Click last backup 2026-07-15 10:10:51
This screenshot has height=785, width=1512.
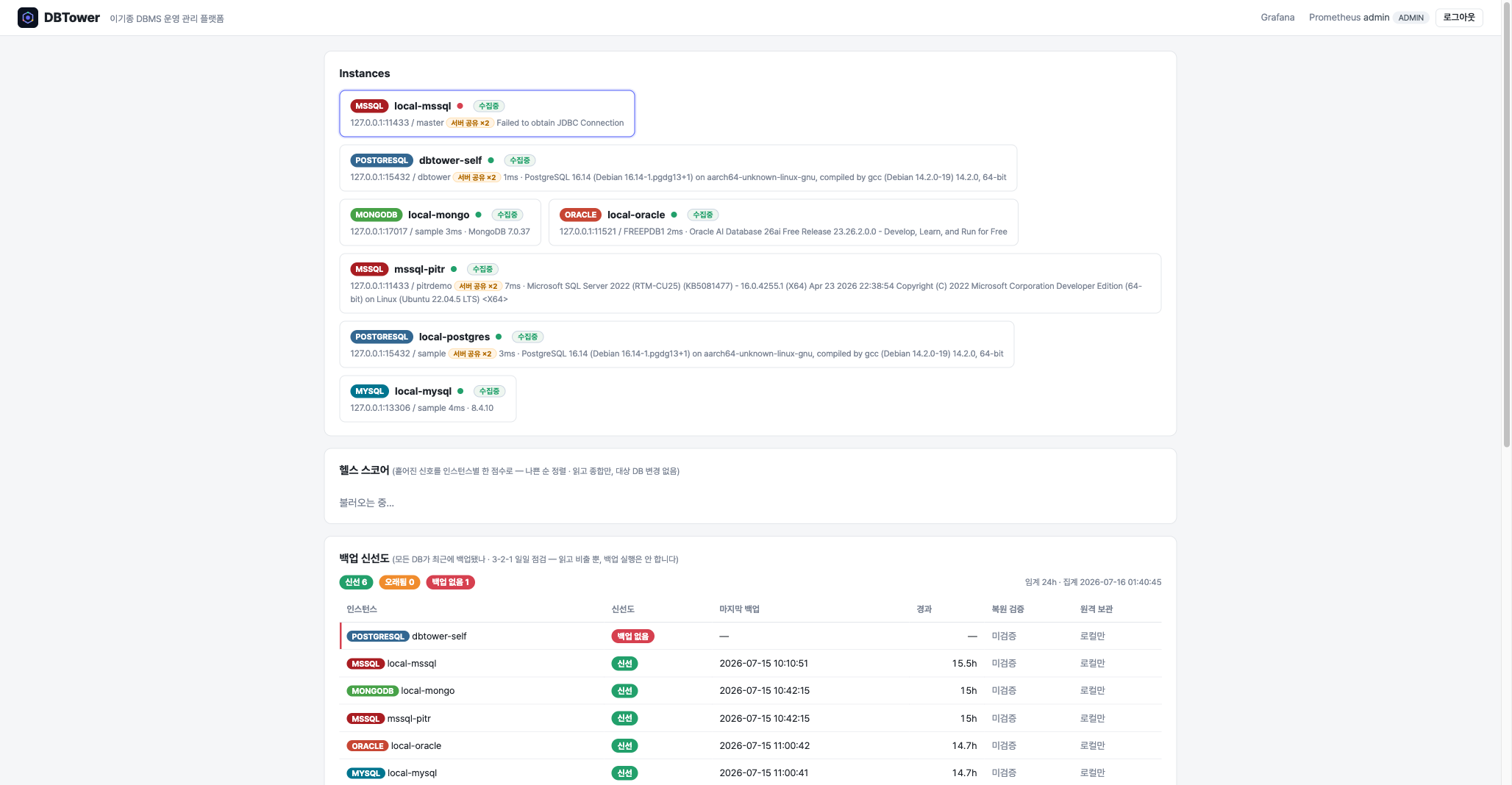(x=764, y=664)
